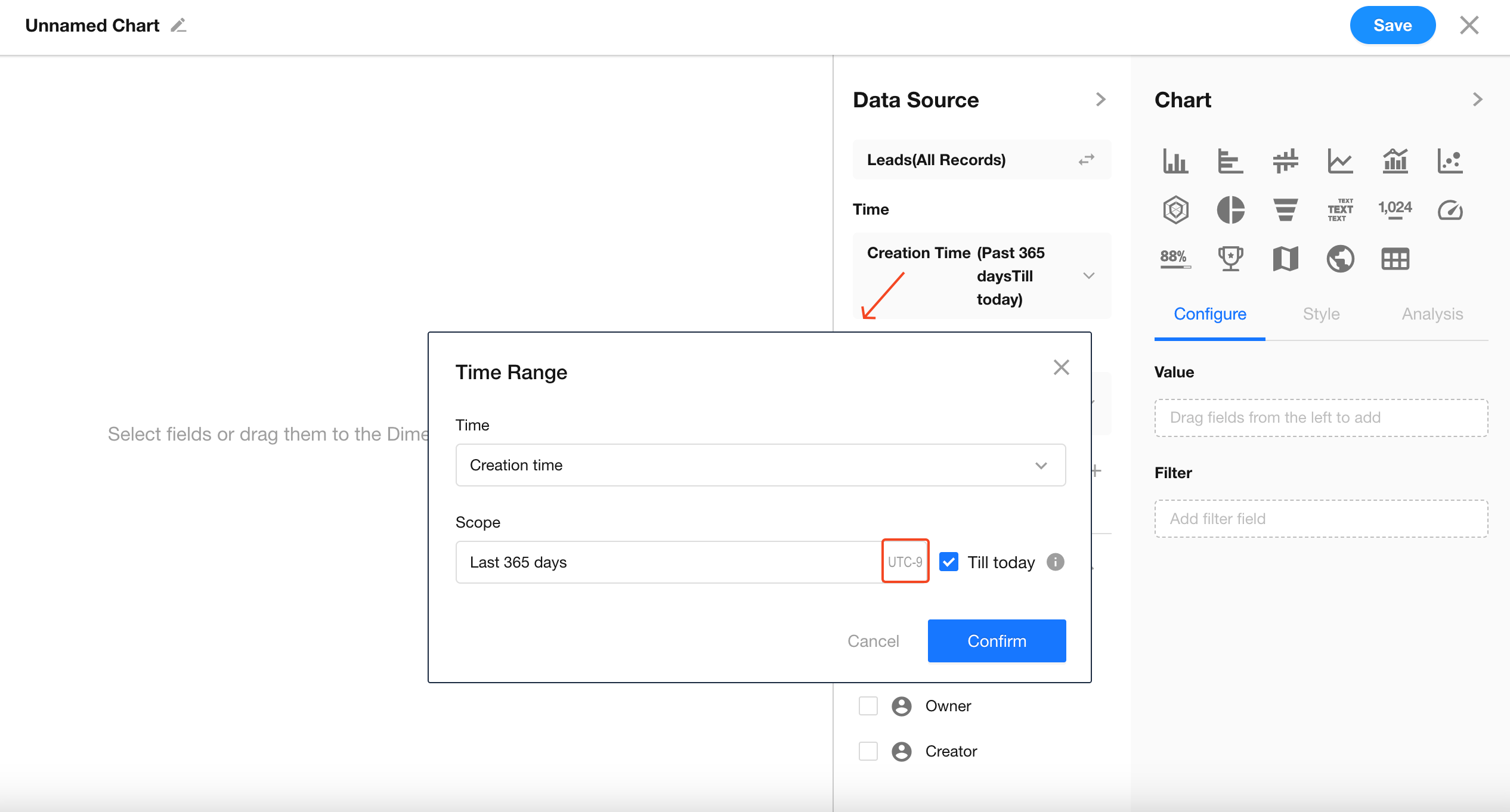Open the Creation time dropdown

point(760,465)
